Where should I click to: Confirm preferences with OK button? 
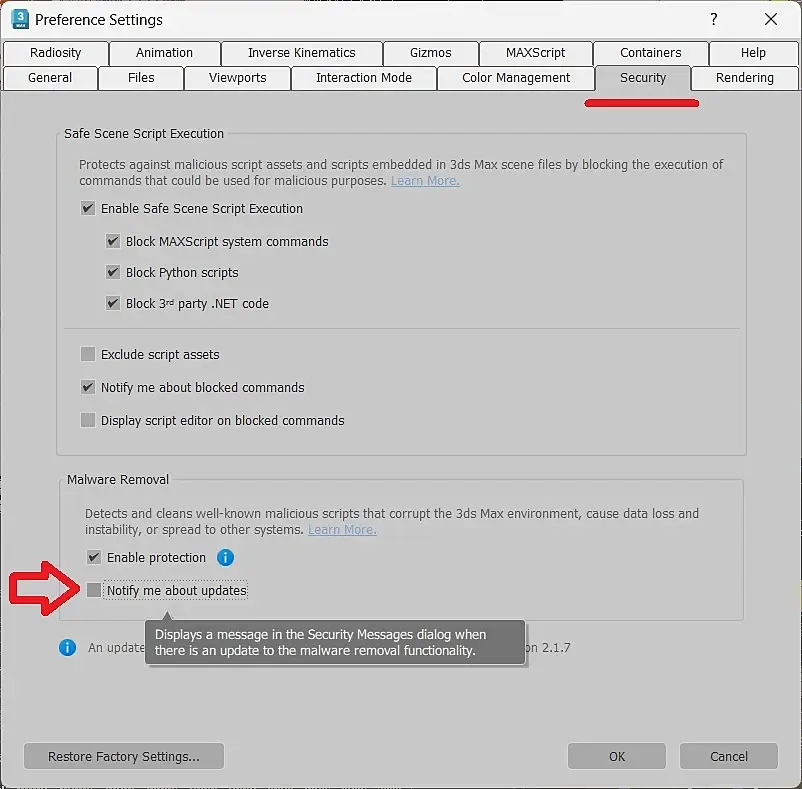pos(617,756)
